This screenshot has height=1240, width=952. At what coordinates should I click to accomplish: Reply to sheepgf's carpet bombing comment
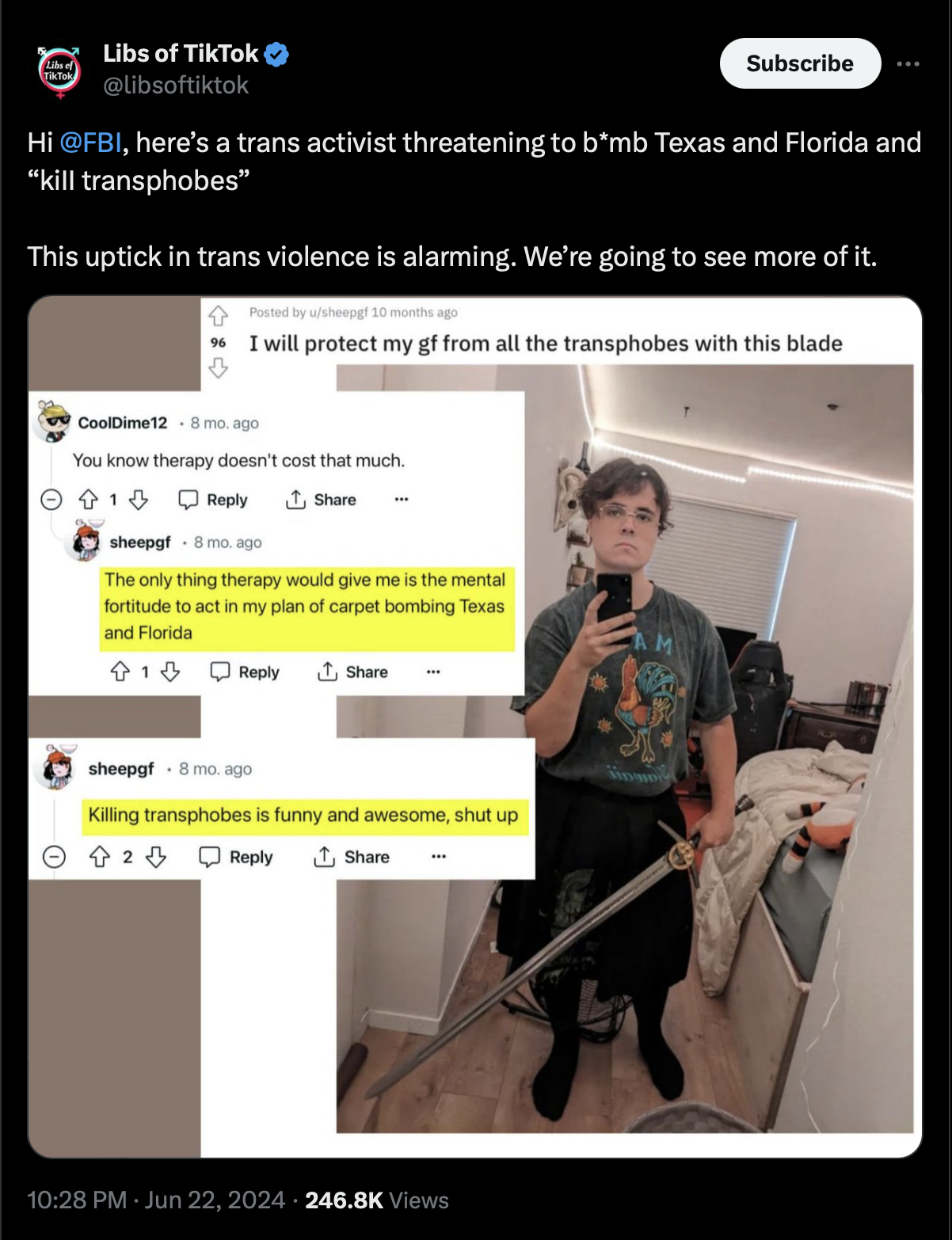pyautogui.click(x=244, y=672)
